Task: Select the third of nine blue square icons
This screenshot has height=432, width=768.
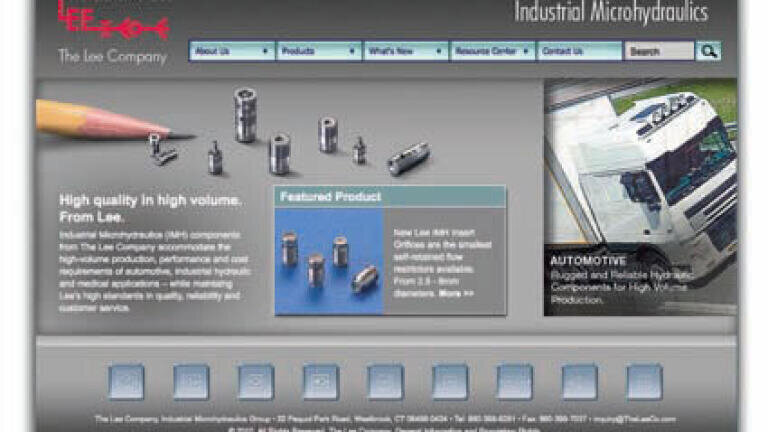Action: pyautogui.click(x=256, y=382)
